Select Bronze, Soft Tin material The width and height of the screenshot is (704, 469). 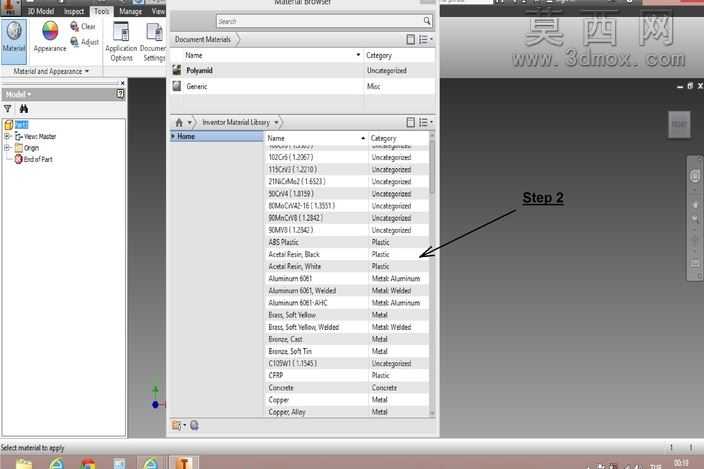(x=347, y=351)
